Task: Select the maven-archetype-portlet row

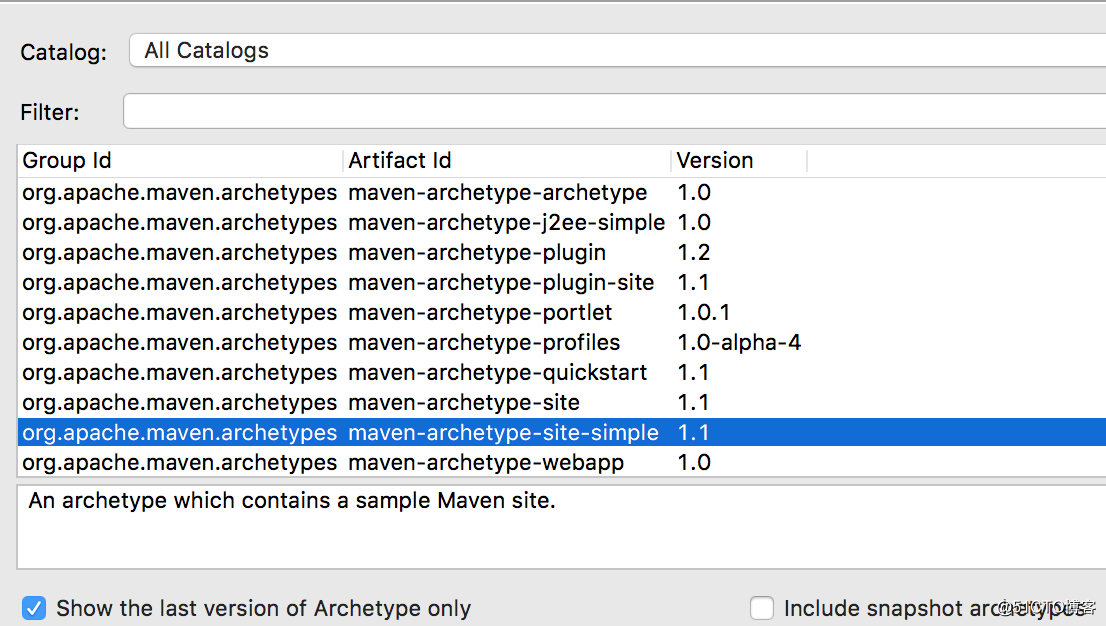Action: click(561, 313)
